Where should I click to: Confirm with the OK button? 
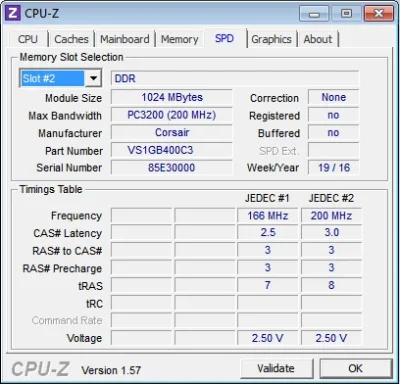(x=355, y=368)
